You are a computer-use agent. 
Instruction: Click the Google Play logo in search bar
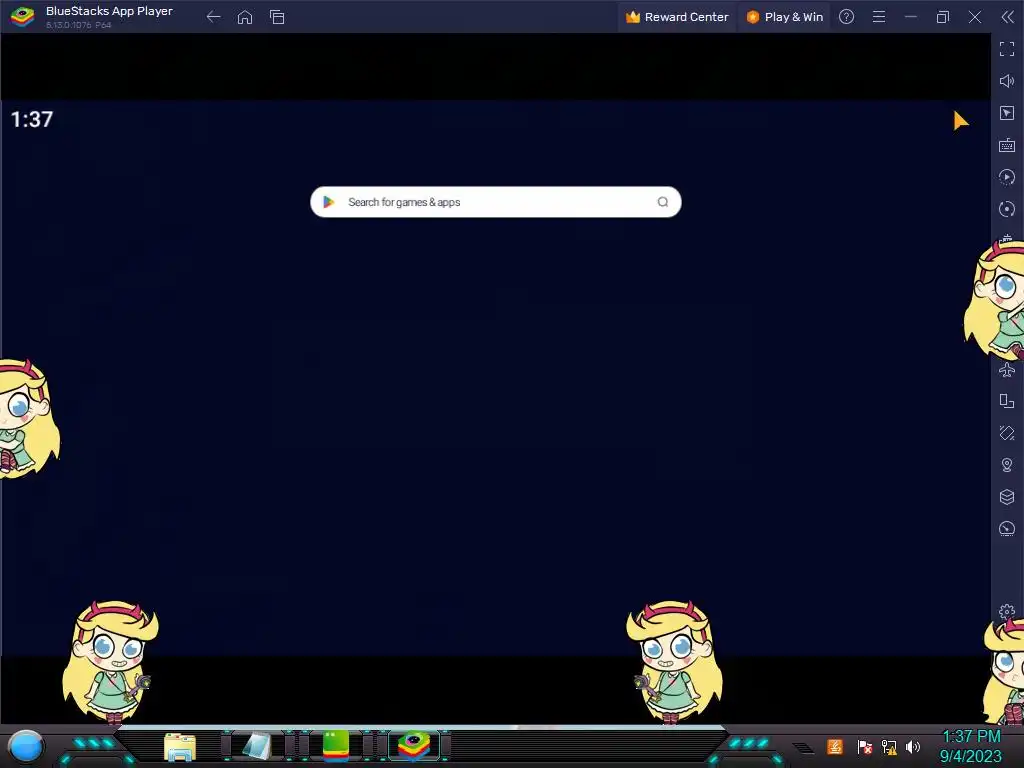(329, 202)
